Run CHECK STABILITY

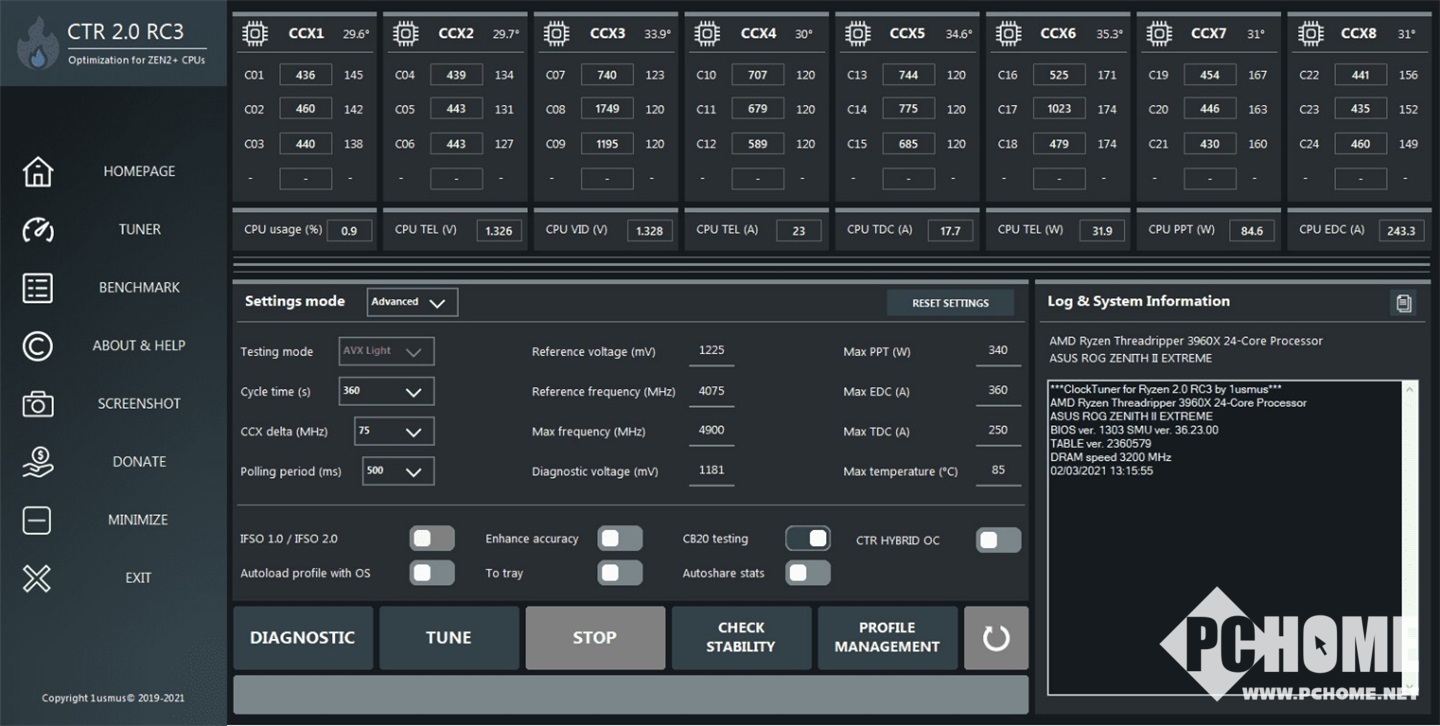pos(741,637)
